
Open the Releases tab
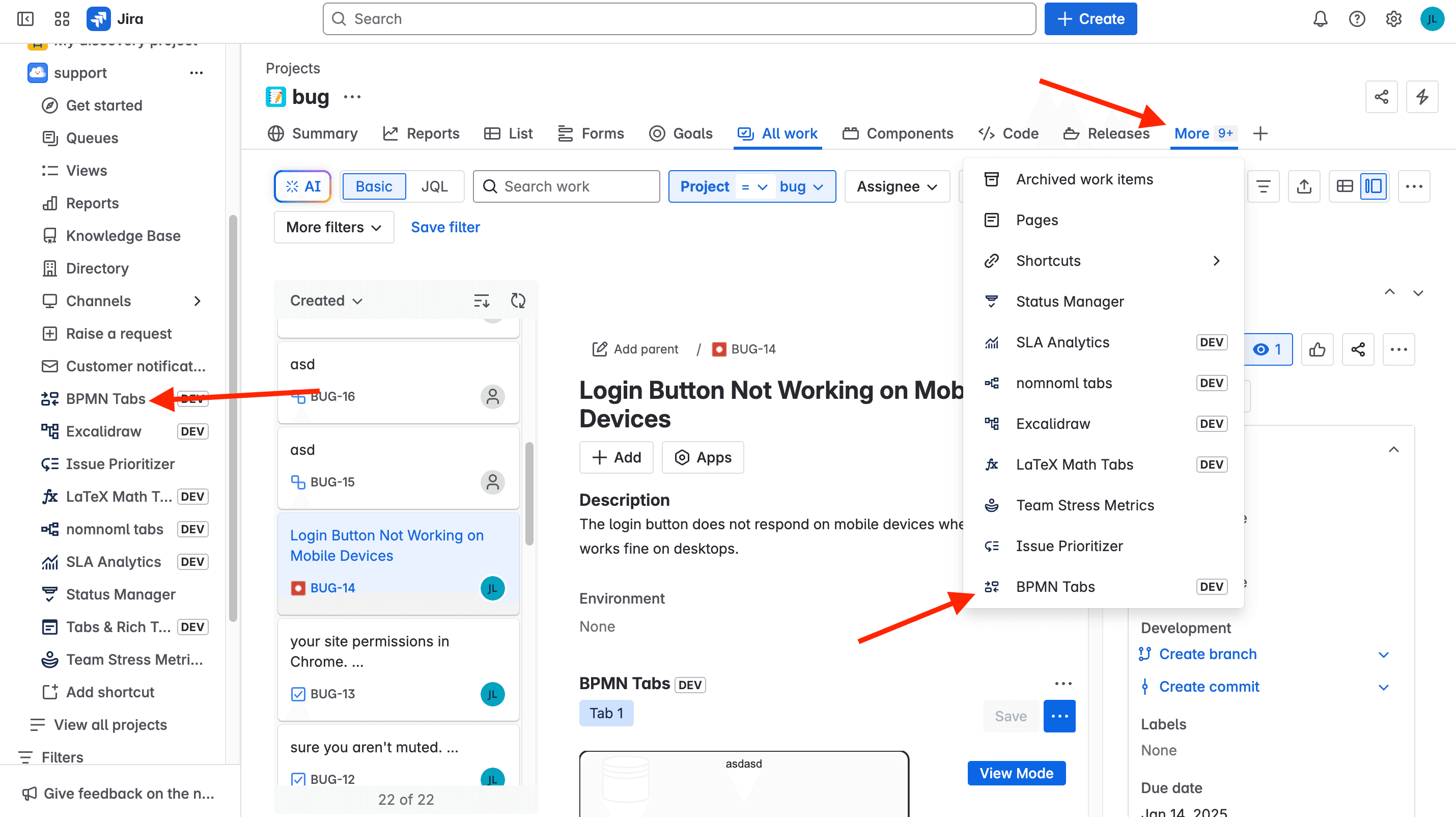click(1106, 133)
